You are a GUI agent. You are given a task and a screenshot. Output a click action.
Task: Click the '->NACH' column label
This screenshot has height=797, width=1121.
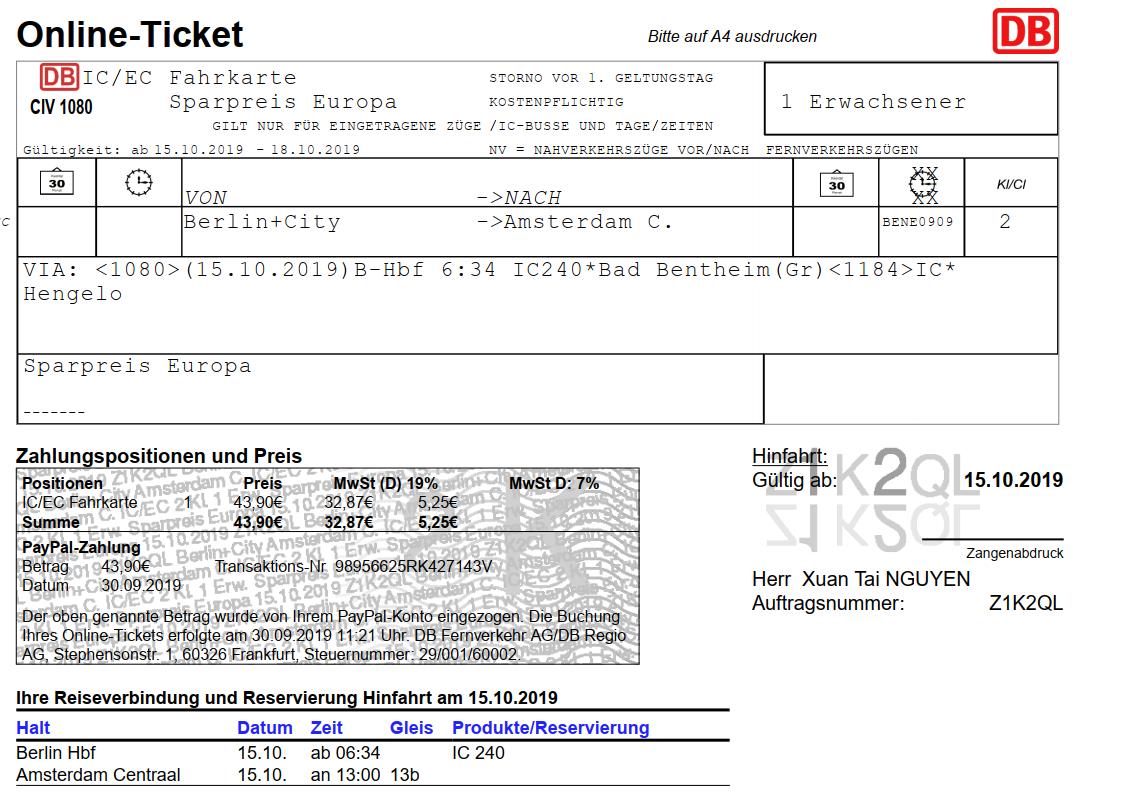[x=519, y=197]
